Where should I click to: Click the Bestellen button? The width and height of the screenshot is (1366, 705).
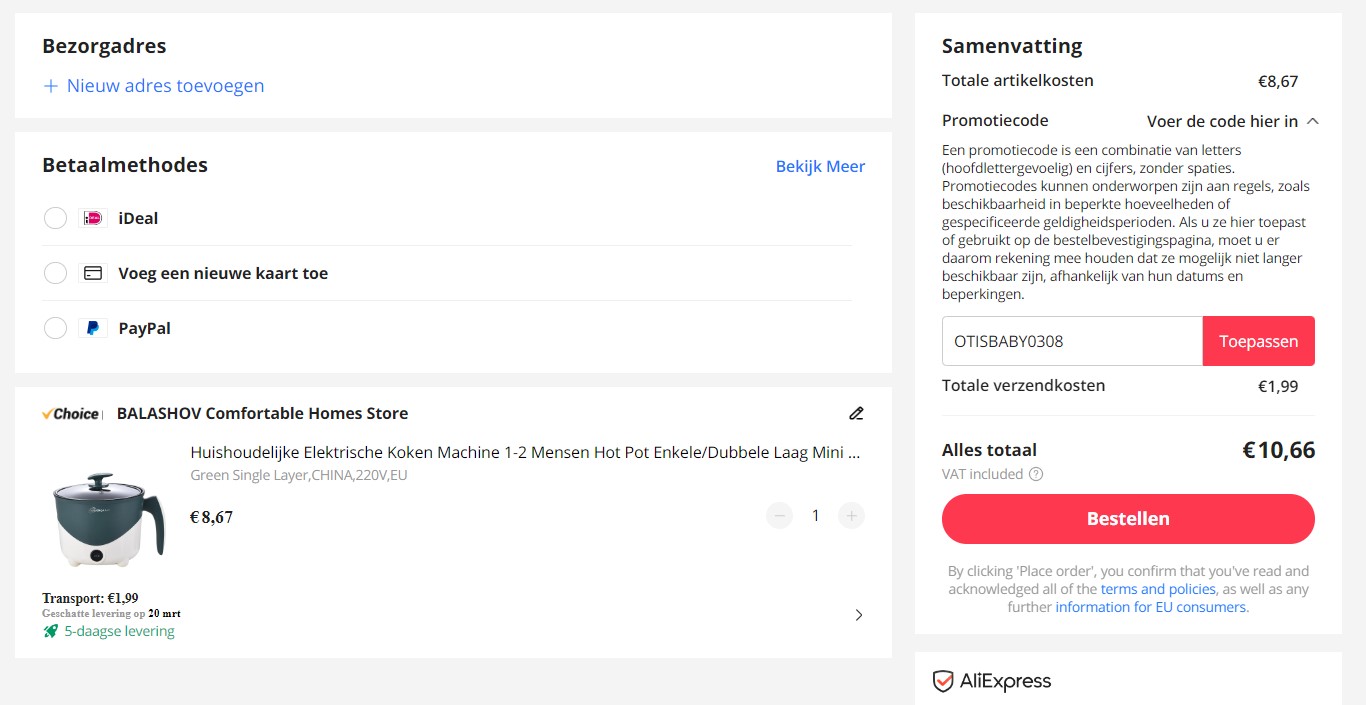(x=1128, y=519)
